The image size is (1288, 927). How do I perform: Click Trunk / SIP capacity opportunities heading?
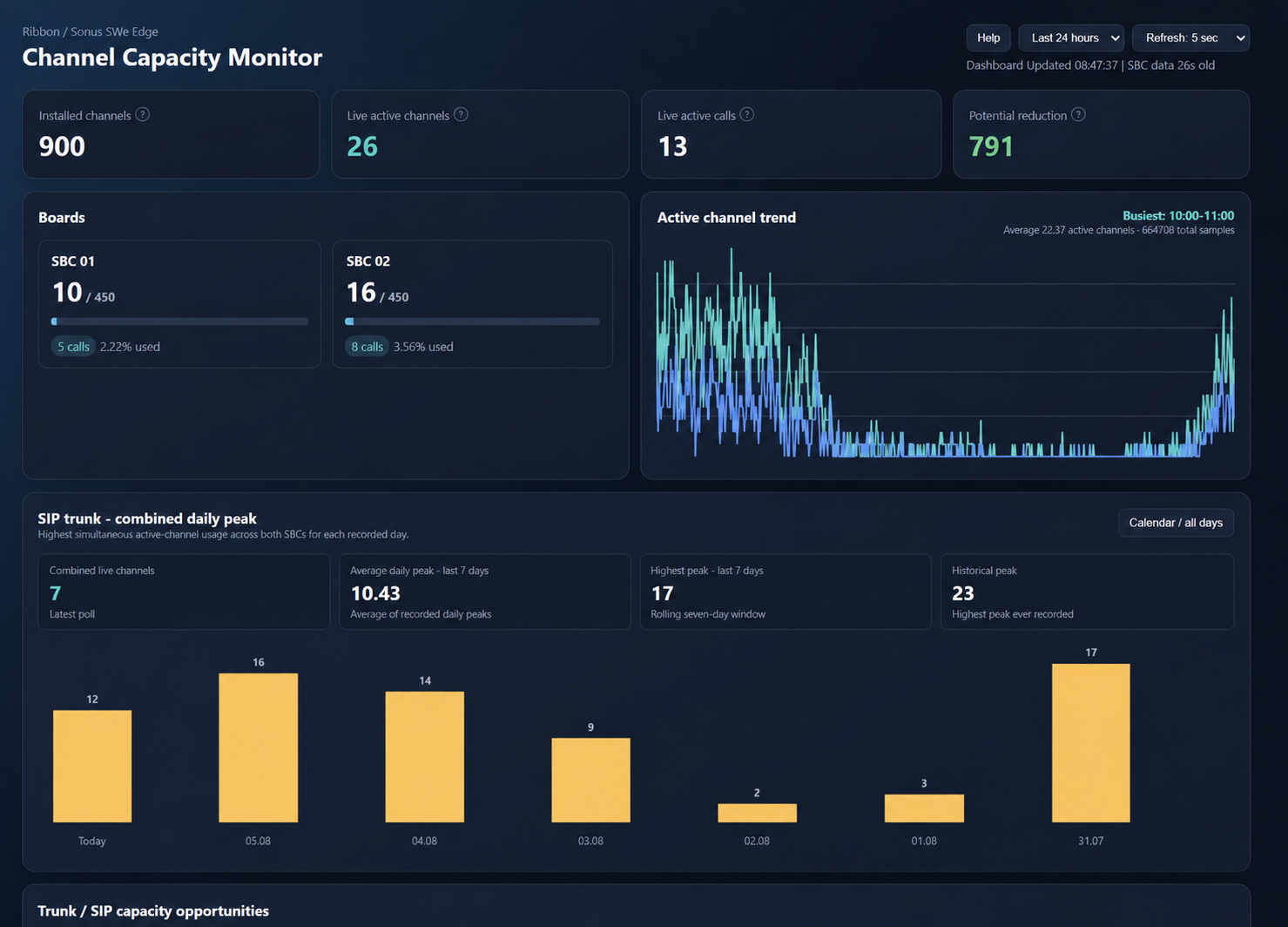point(153,910)
